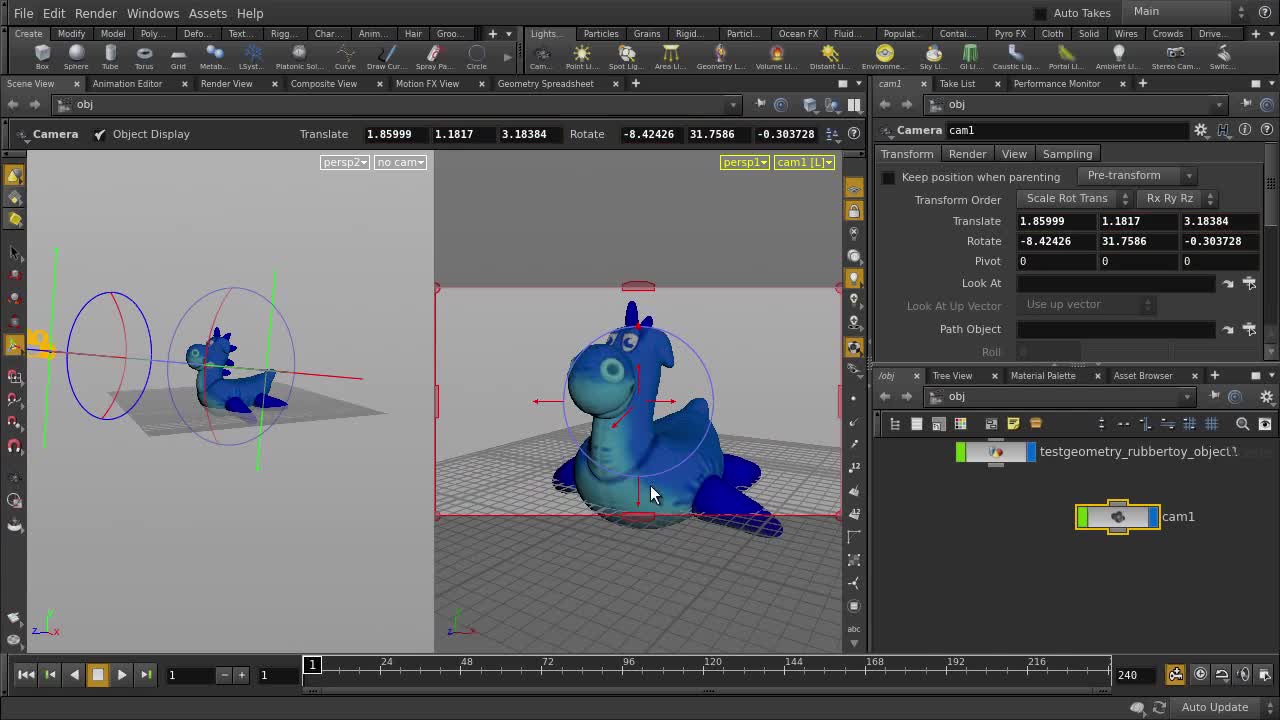Toggle Object Display checkmark above the viewport
Screen dimensions: 1280x720
pyautogui.click(x=99, y=133)
